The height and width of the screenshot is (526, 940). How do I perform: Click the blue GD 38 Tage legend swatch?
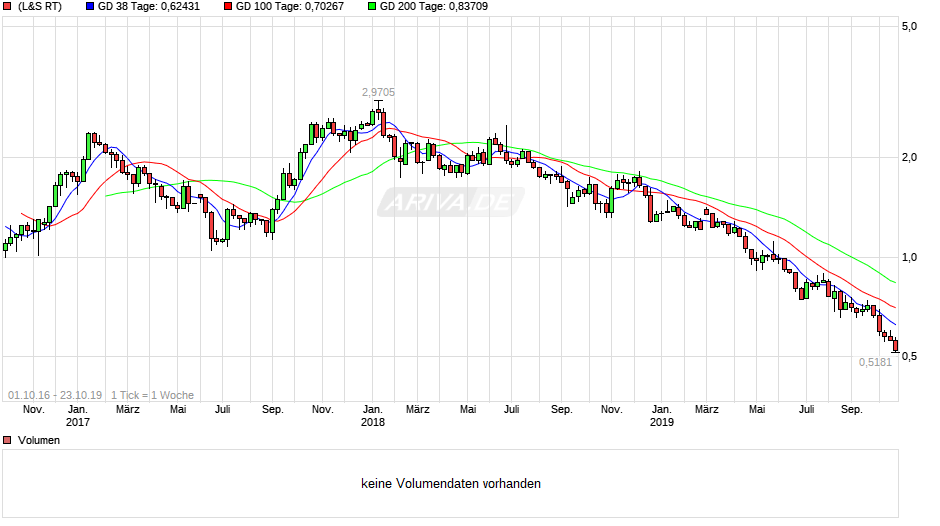coord(90,7)
